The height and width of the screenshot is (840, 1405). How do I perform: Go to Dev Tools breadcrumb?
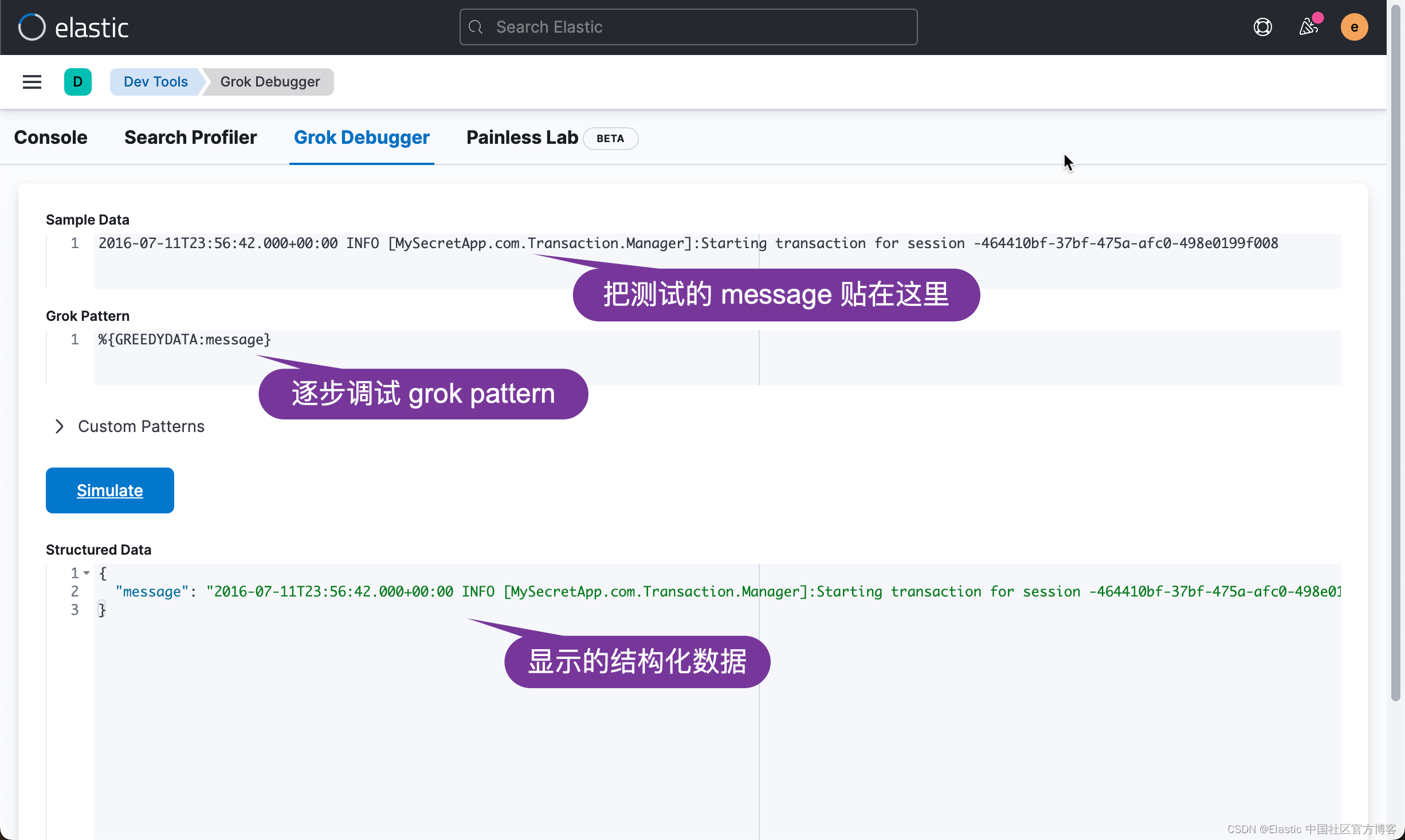pyautogui.click(x=155, y=82)
